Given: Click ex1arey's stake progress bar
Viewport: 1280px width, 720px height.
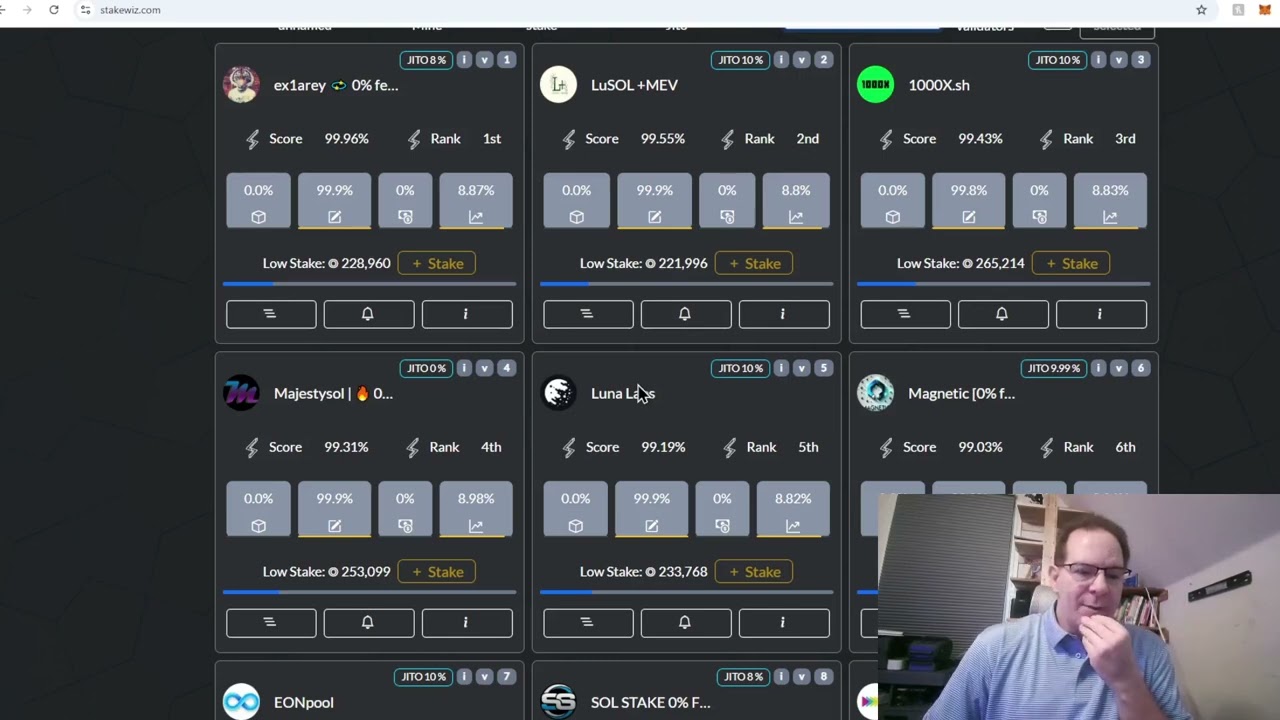Looking at the screenshot, I should [369, 284].
